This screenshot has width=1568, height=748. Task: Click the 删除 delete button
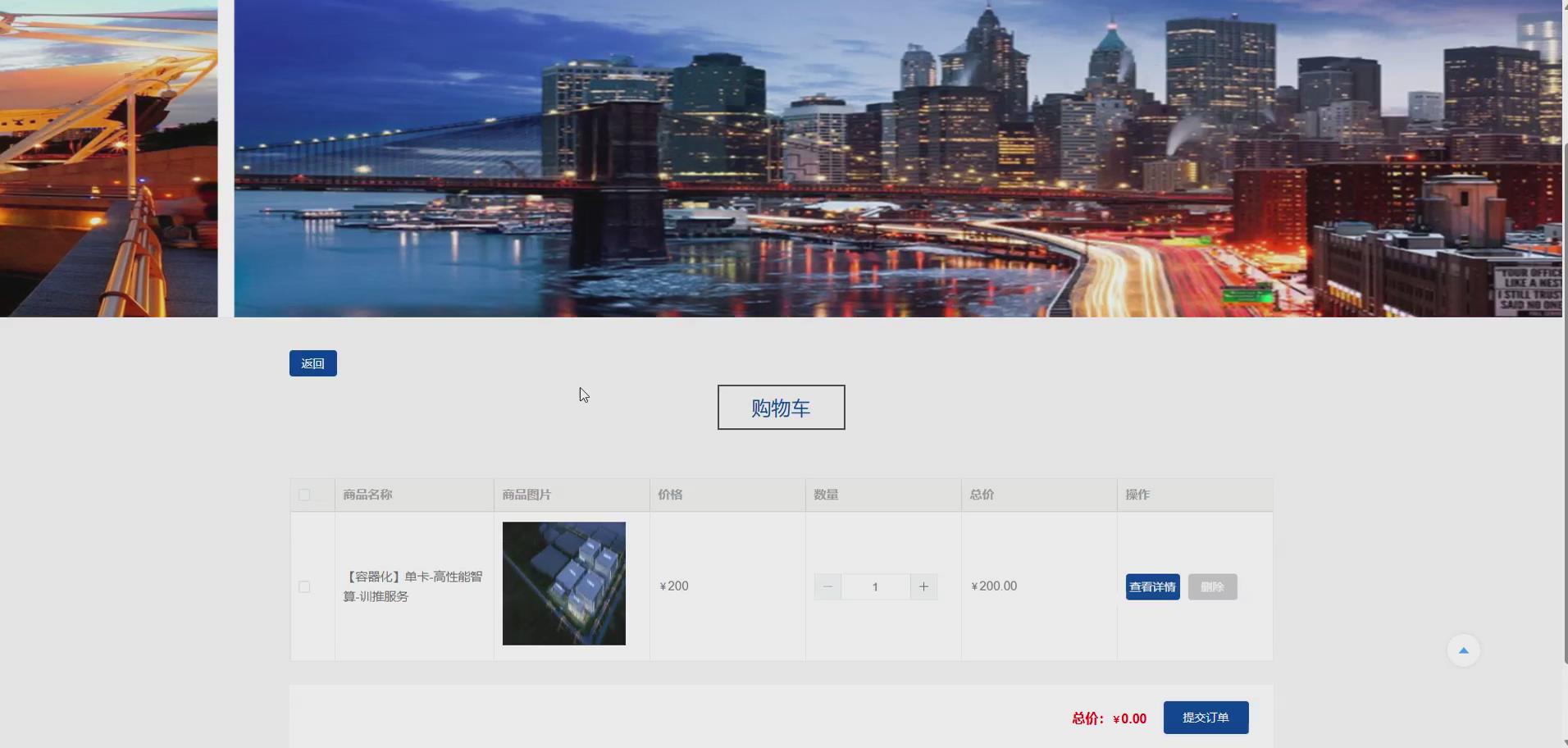(x=1212, y=586)
